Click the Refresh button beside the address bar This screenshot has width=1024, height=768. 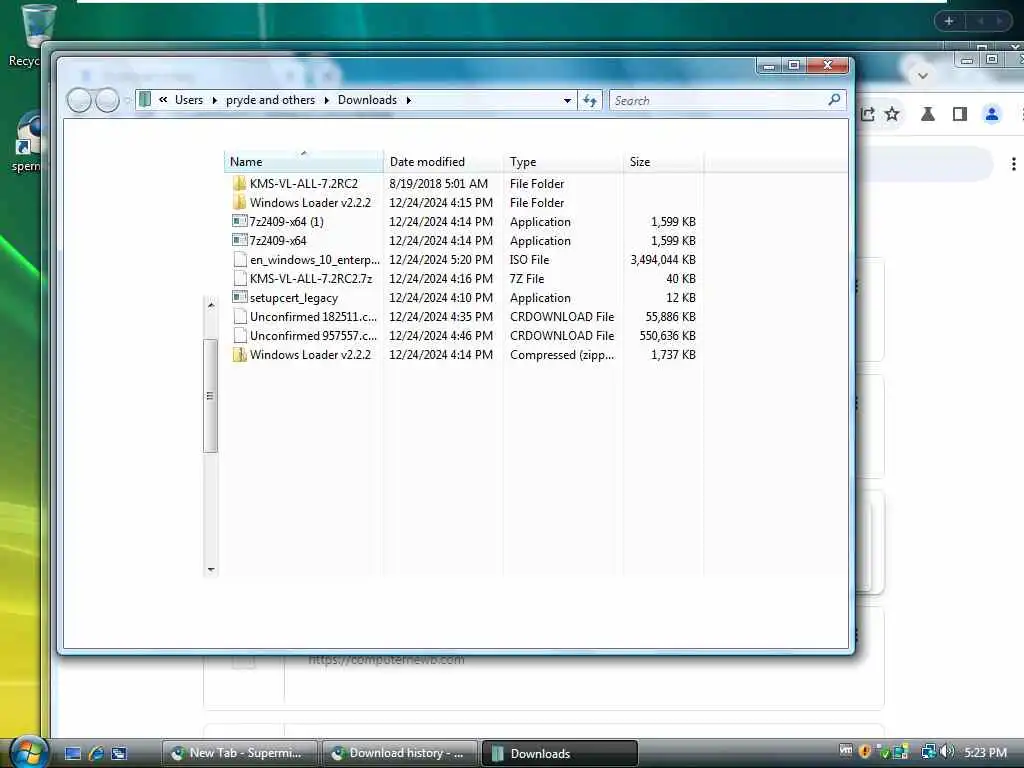(590, 100)
